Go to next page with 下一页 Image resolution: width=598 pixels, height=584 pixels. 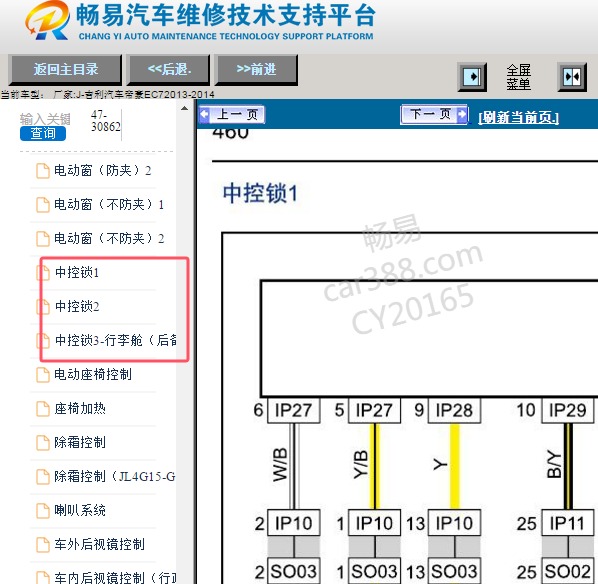coord(434,114)
